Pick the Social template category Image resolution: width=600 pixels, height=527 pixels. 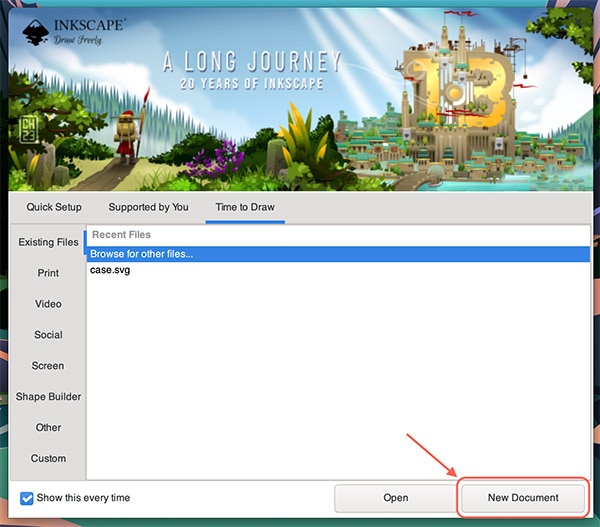click(x=48, y=335)
